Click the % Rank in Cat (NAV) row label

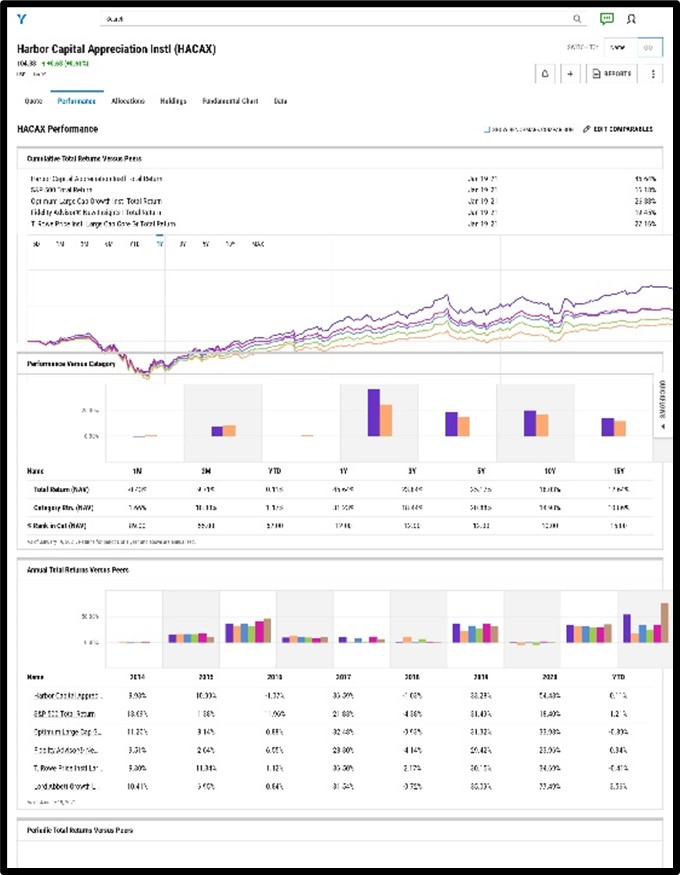pos(56,526)
